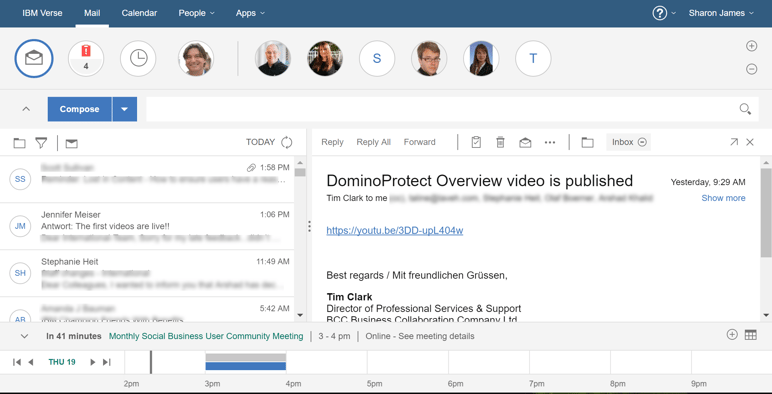Click the THU 19 date label
This screenshot has height=394, width=772.
tap(62, 362)
